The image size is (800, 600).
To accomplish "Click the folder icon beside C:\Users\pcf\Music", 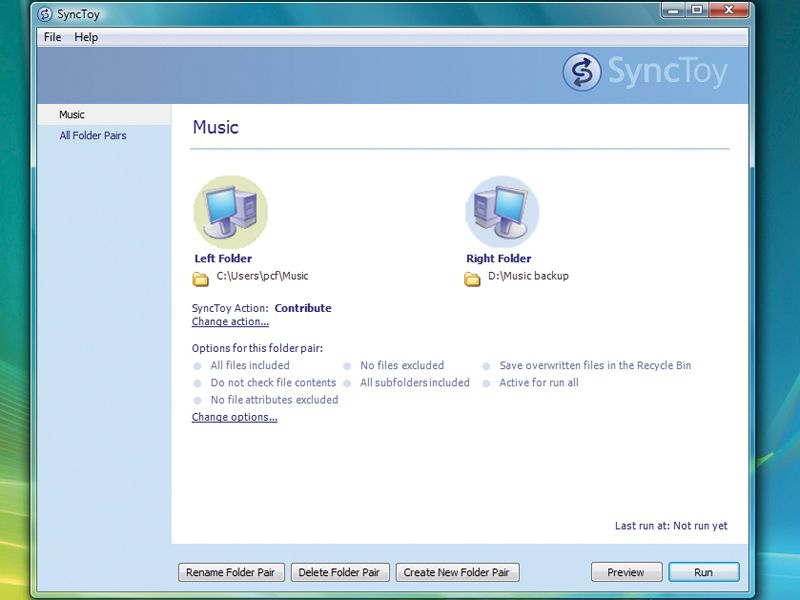I will click(201, 279).
